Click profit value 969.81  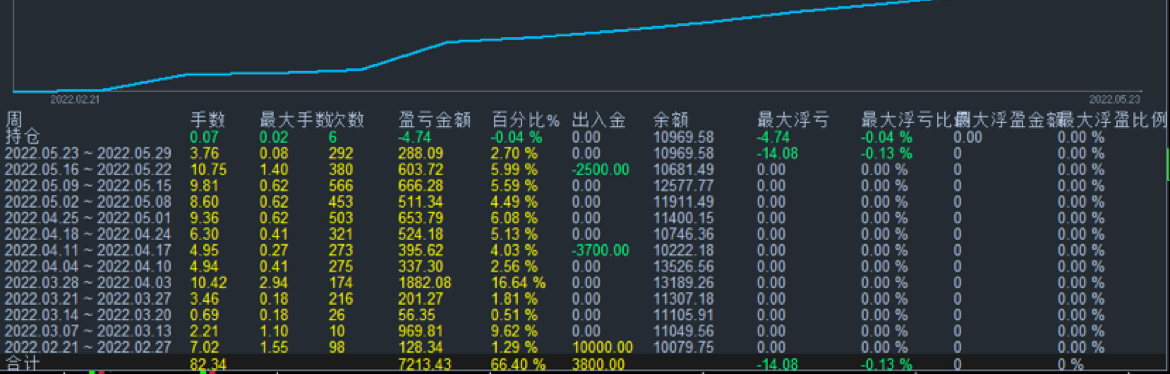422,331
